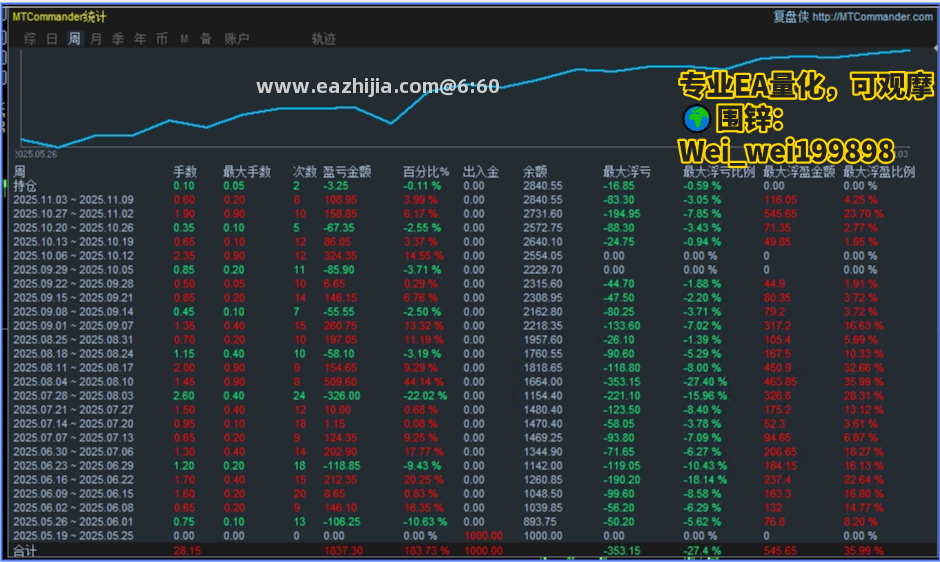Click the 183.73 % total percentage value
Image resolution: width=940 pixels, height=562 pixels.
coord(426,551)
